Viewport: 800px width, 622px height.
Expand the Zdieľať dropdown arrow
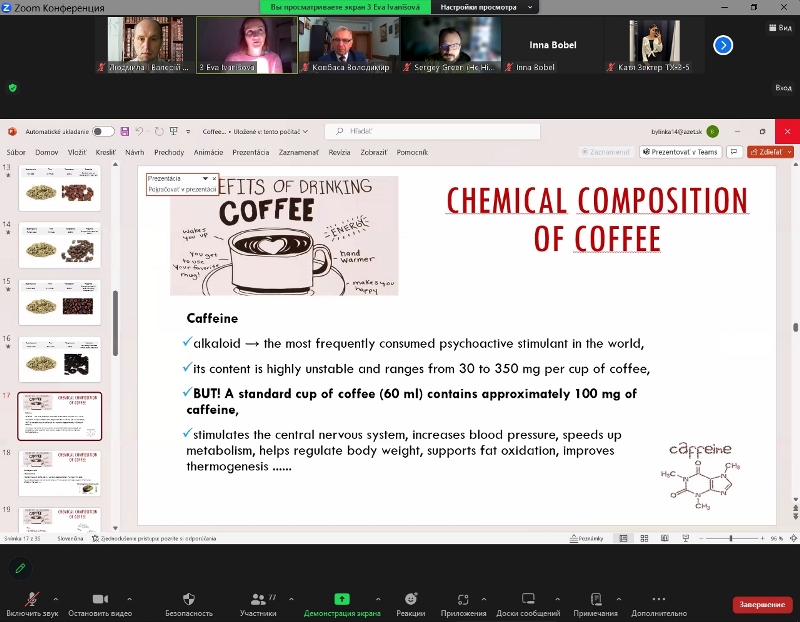point(790,152)
